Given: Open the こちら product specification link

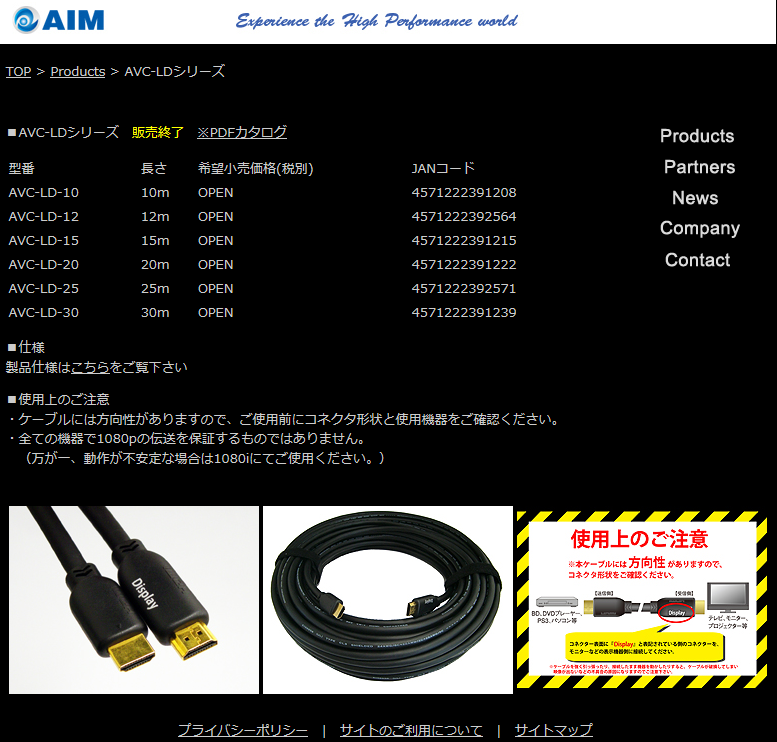Looking at the screenshot, I should [90, 367].
